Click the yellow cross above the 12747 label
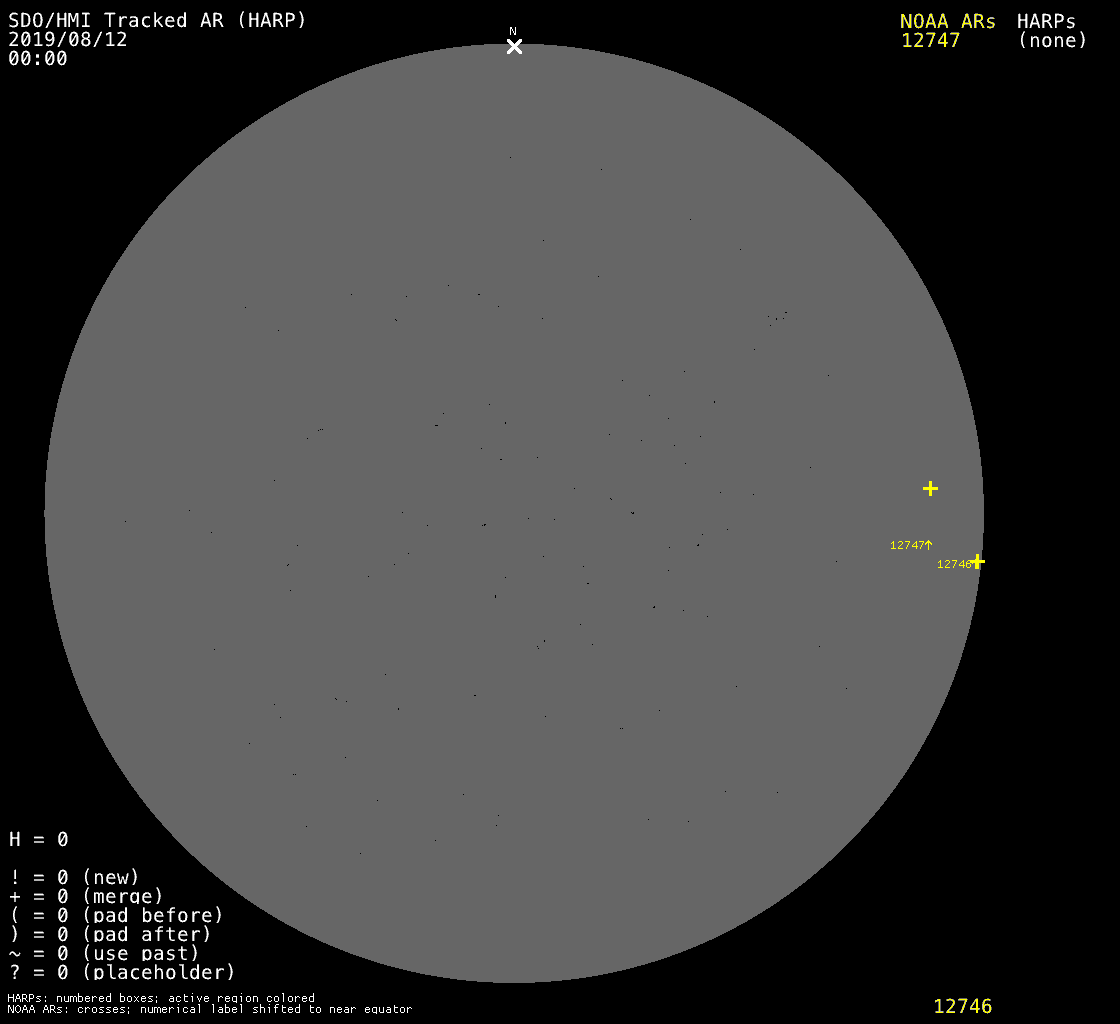 pyautogui.click(x=930, y=488)
